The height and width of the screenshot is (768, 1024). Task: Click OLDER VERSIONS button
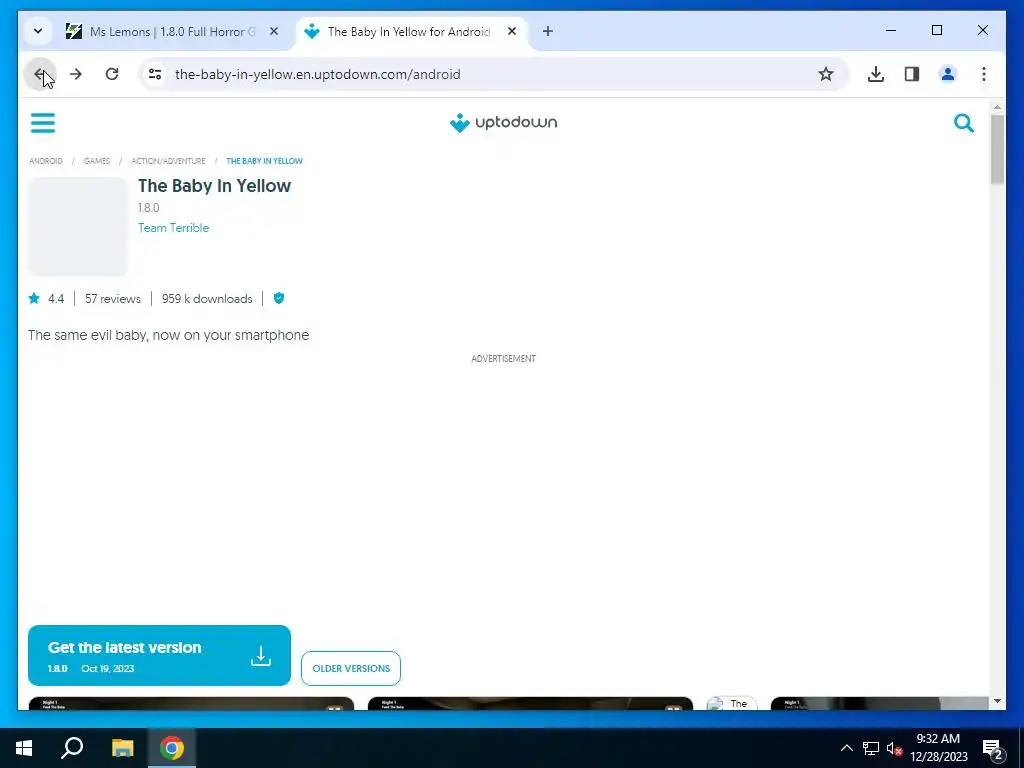(x=351, y=668)
